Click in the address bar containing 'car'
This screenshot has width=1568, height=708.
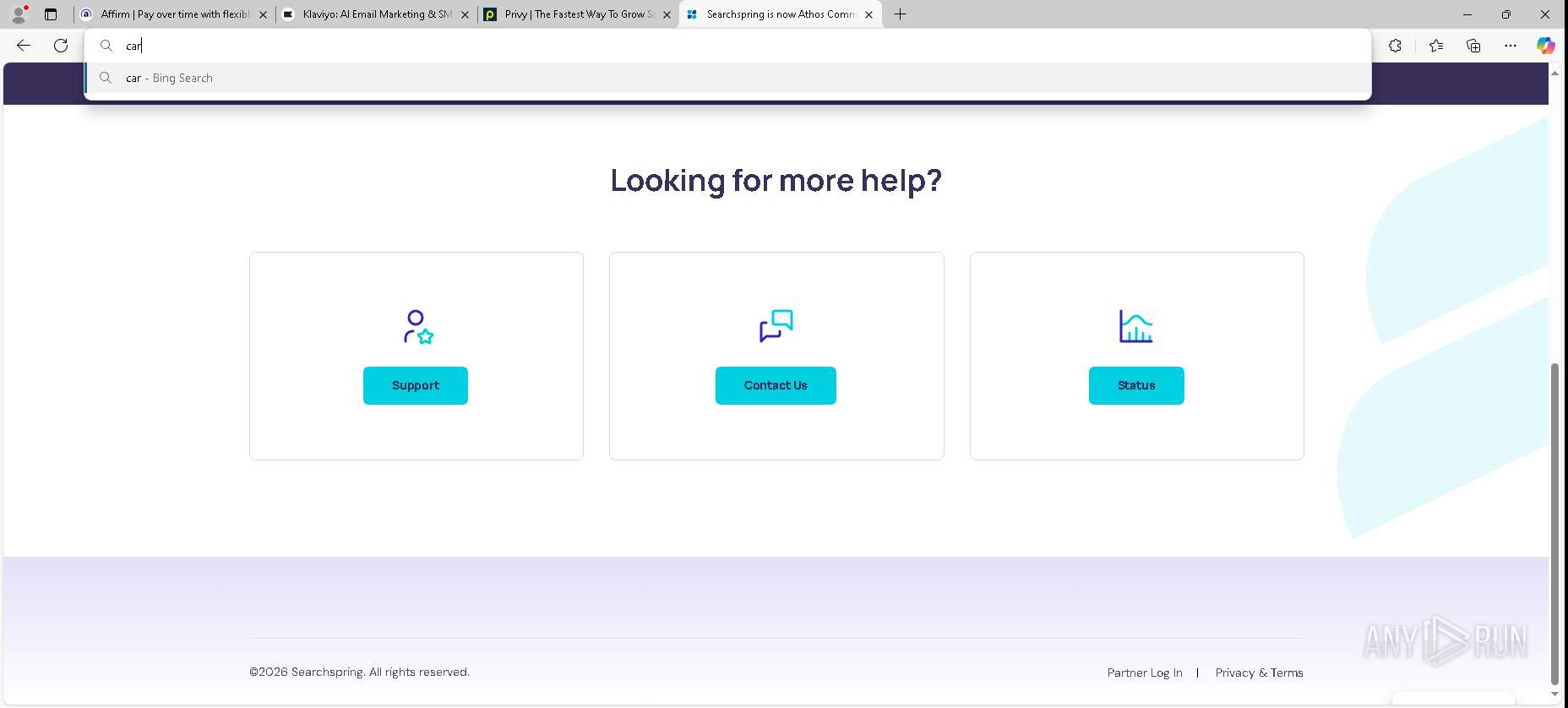coord(727,46)
